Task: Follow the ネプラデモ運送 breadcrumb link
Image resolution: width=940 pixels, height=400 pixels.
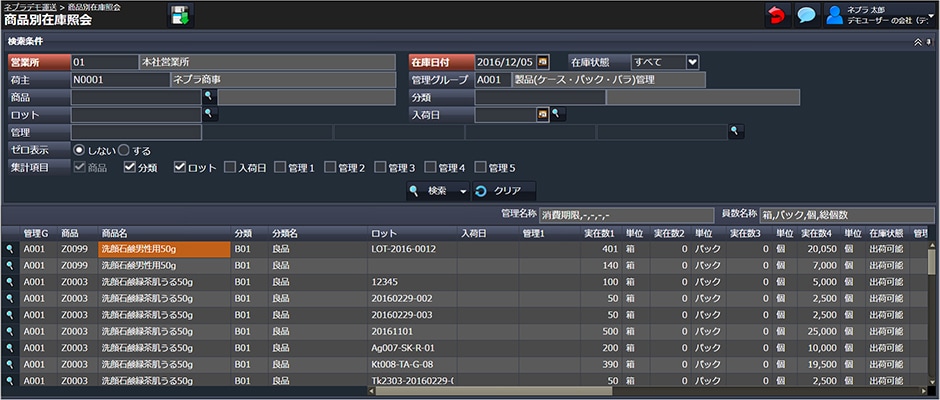Action: (30, 7)
